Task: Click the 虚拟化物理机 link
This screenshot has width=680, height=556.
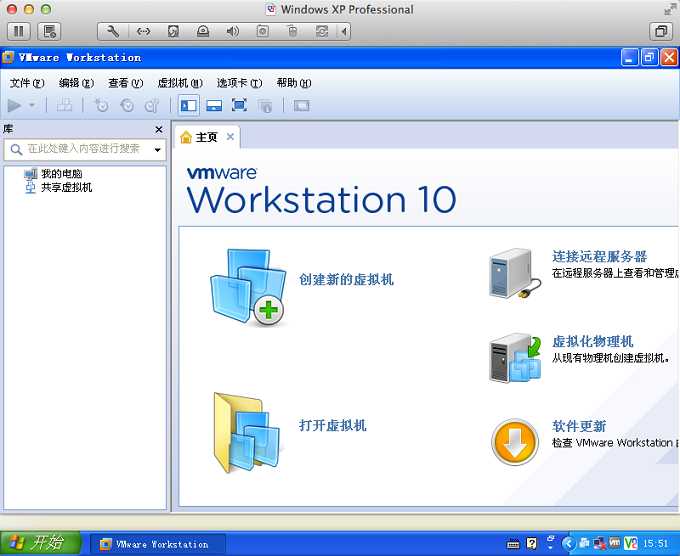Action: [x=592, y=341]
